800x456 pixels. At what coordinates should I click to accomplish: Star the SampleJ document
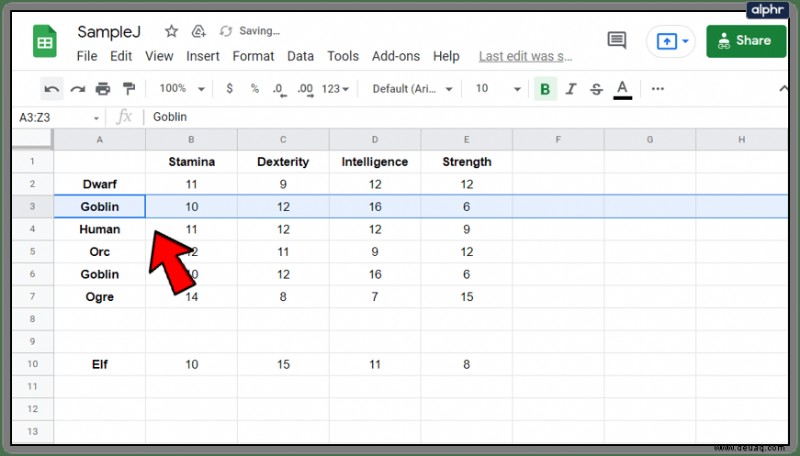tap(171, 31)
